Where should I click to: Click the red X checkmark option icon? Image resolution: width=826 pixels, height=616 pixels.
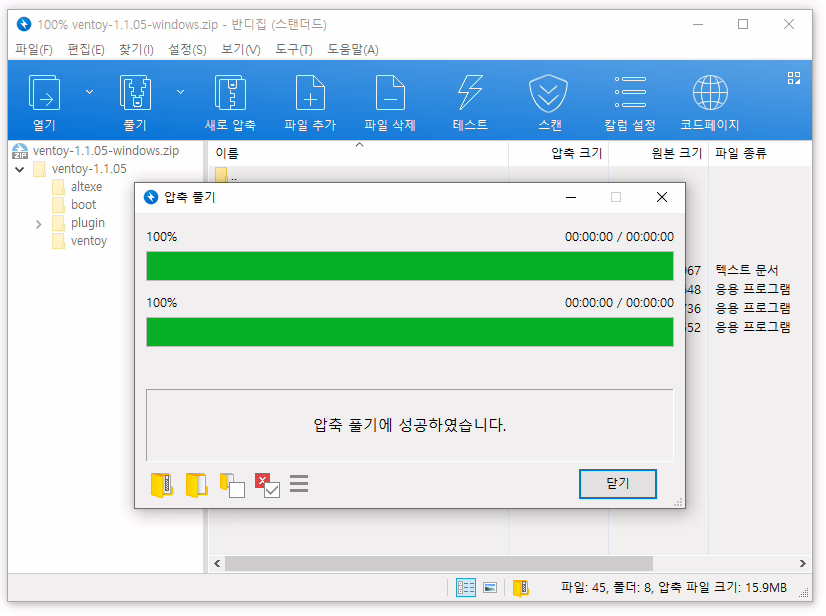267,485
